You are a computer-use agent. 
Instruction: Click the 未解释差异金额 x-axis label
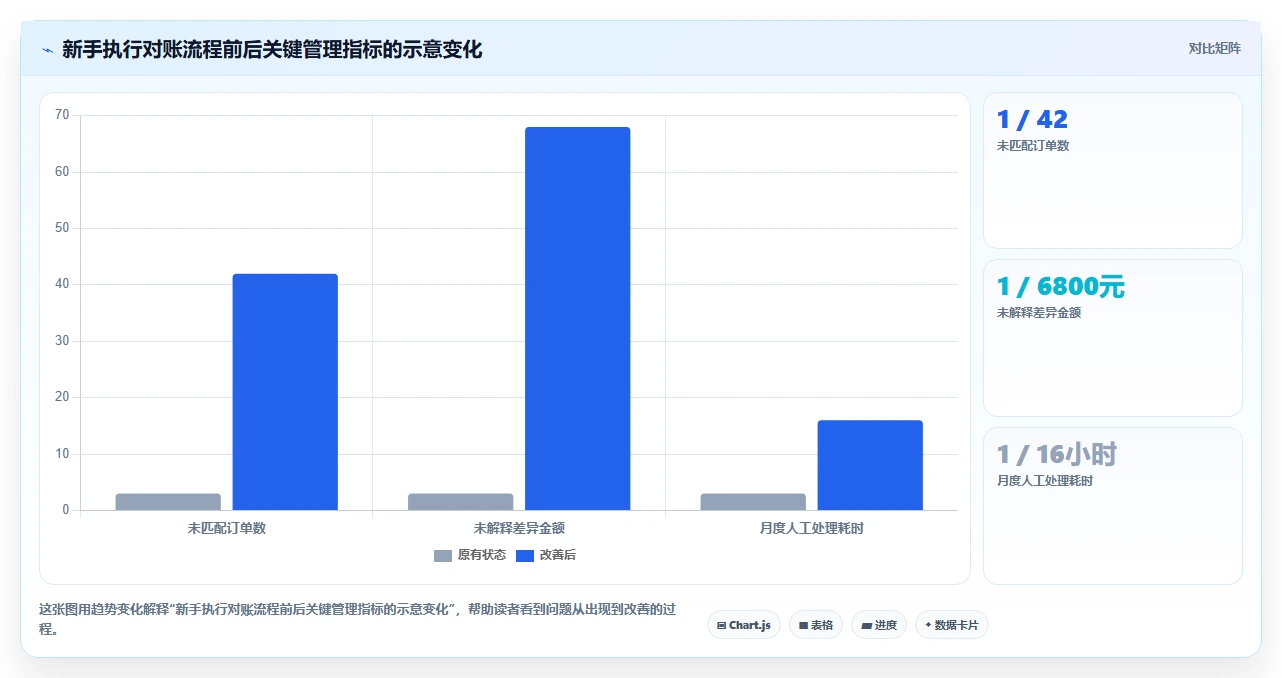[x=519, y=528]
